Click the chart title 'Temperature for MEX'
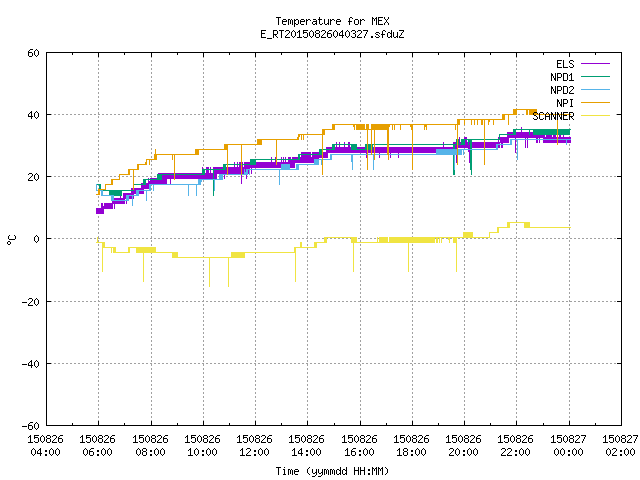This screenshot has height=480, width=640. pos(332,21)
